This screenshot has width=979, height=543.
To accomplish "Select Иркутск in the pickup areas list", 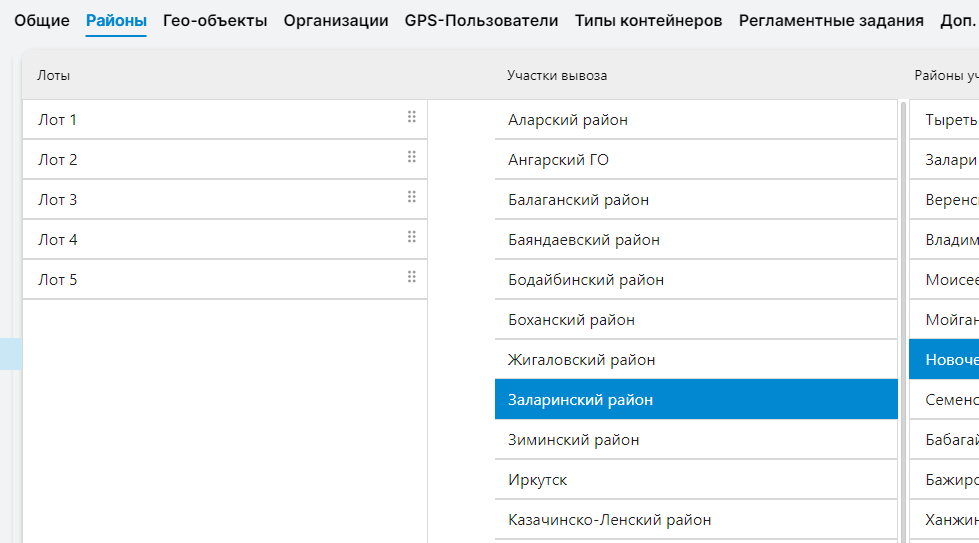I will (x=695, y=480).
